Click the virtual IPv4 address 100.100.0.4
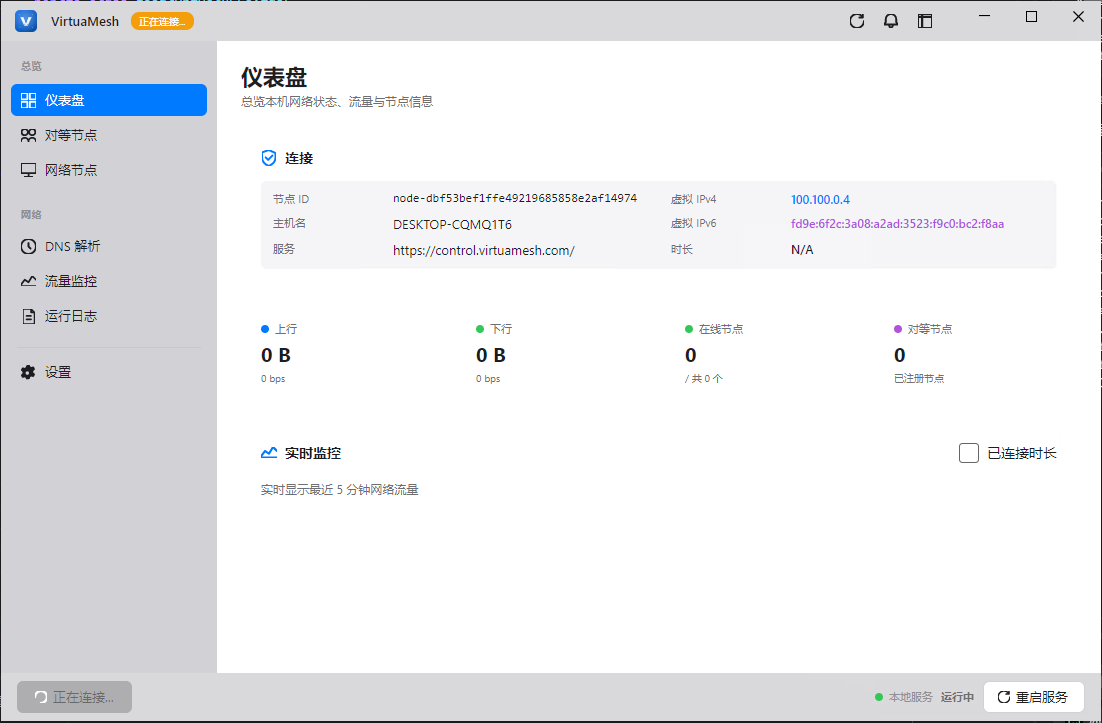 tap(820, 200)
